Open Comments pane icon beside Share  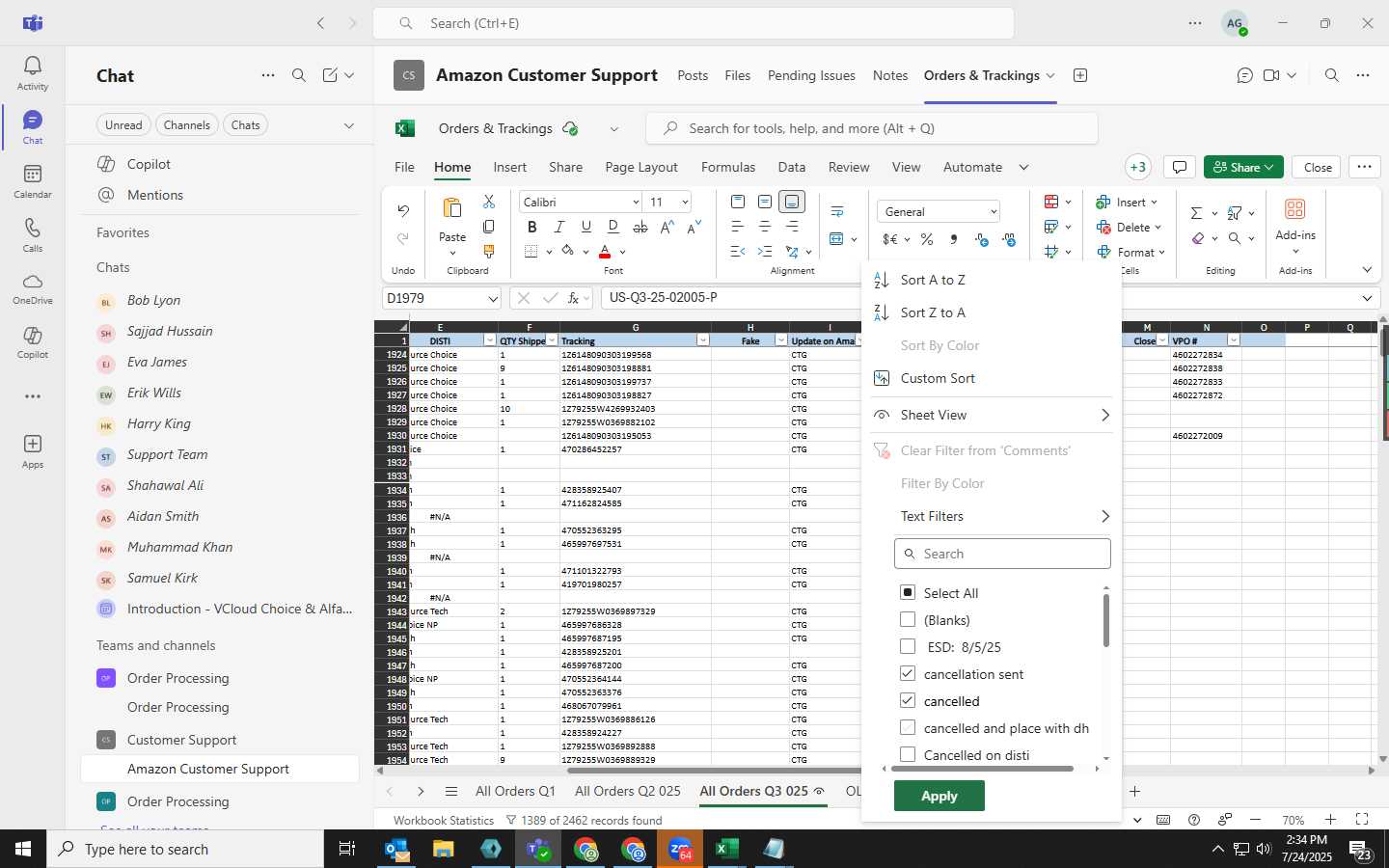(x=1179, y=167)
